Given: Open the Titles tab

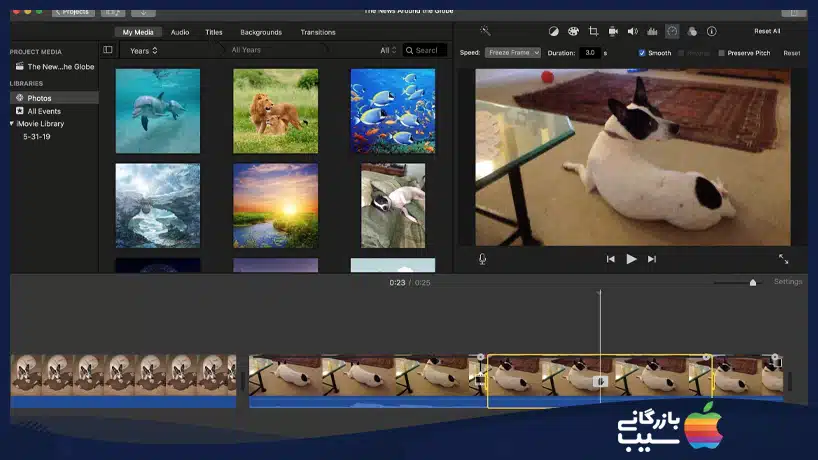Looking at the screenshot, I should tap(213, 32).
